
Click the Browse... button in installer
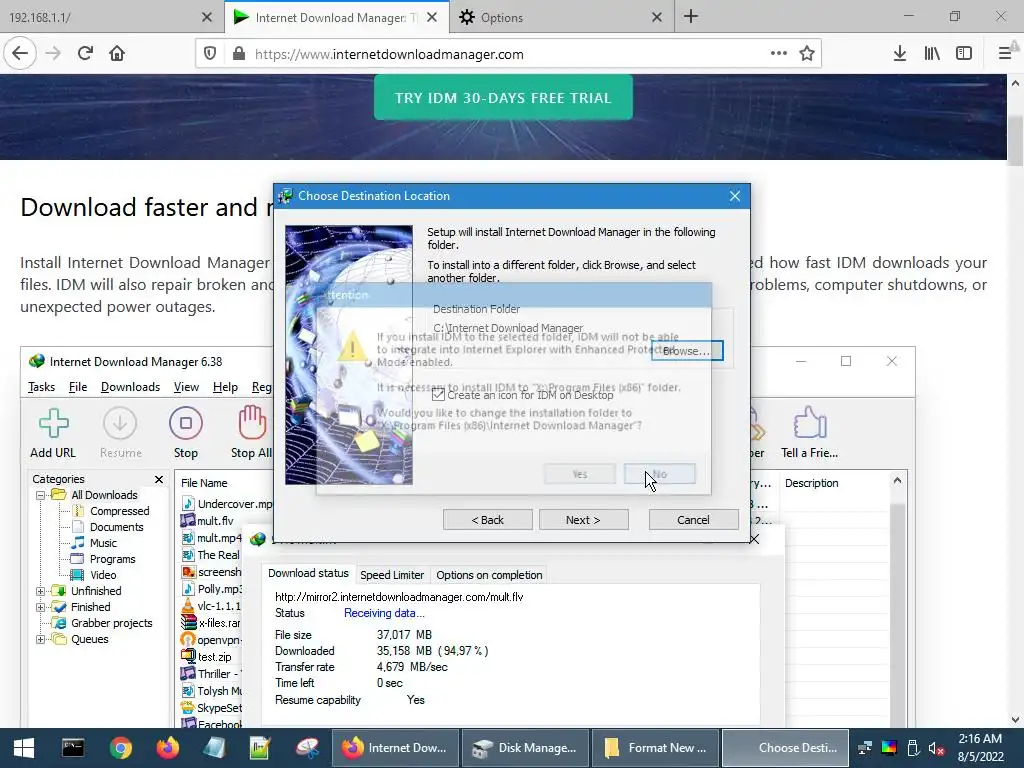(687, 351)
